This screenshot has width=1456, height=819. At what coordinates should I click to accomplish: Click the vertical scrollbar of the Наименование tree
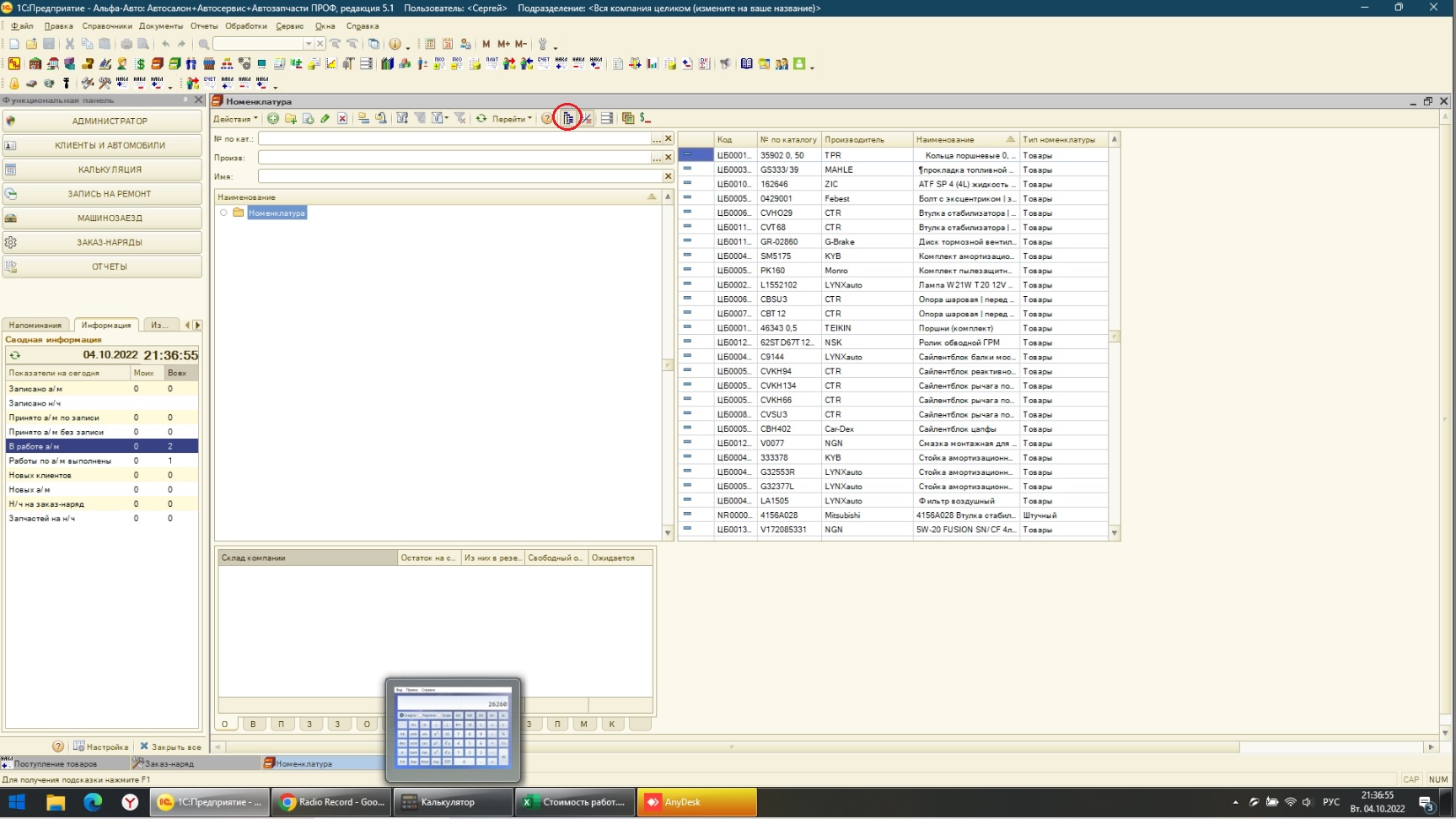point(668,365)
